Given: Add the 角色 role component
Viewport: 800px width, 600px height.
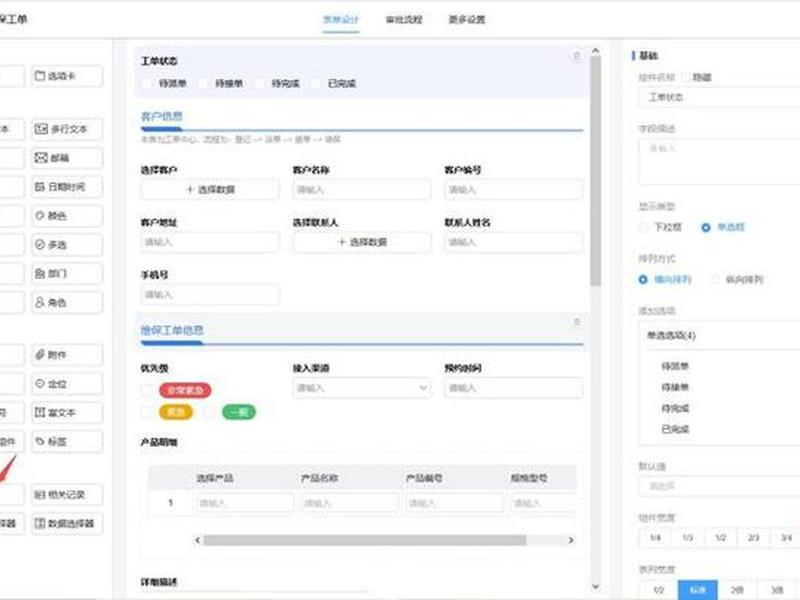Looking at the screenshot, I should [x=67, y=303].
